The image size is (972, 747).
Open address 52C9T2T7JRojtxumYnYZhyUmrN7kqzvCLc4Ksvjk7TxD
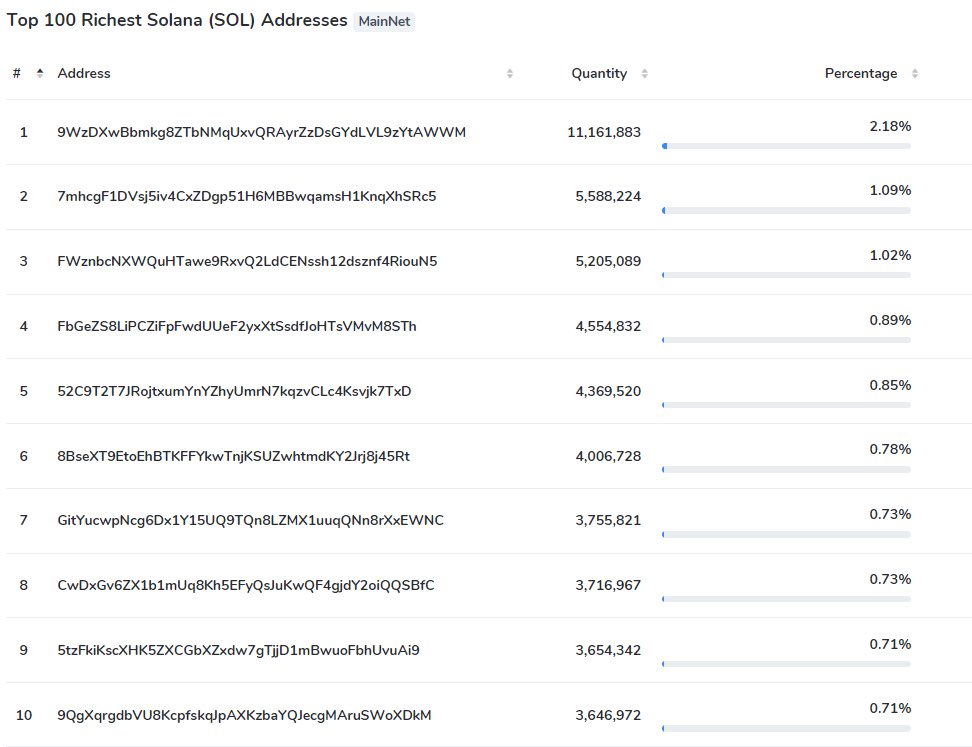(x=234, y=391)
